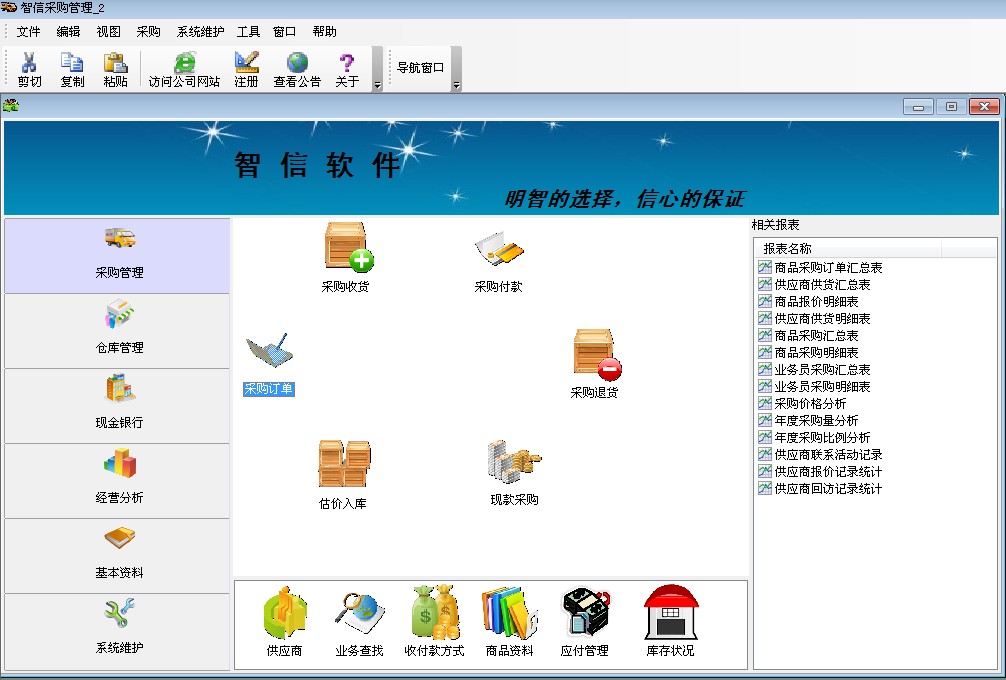Launch the 估价入库 estimated stock-in icon

(343, 465)
